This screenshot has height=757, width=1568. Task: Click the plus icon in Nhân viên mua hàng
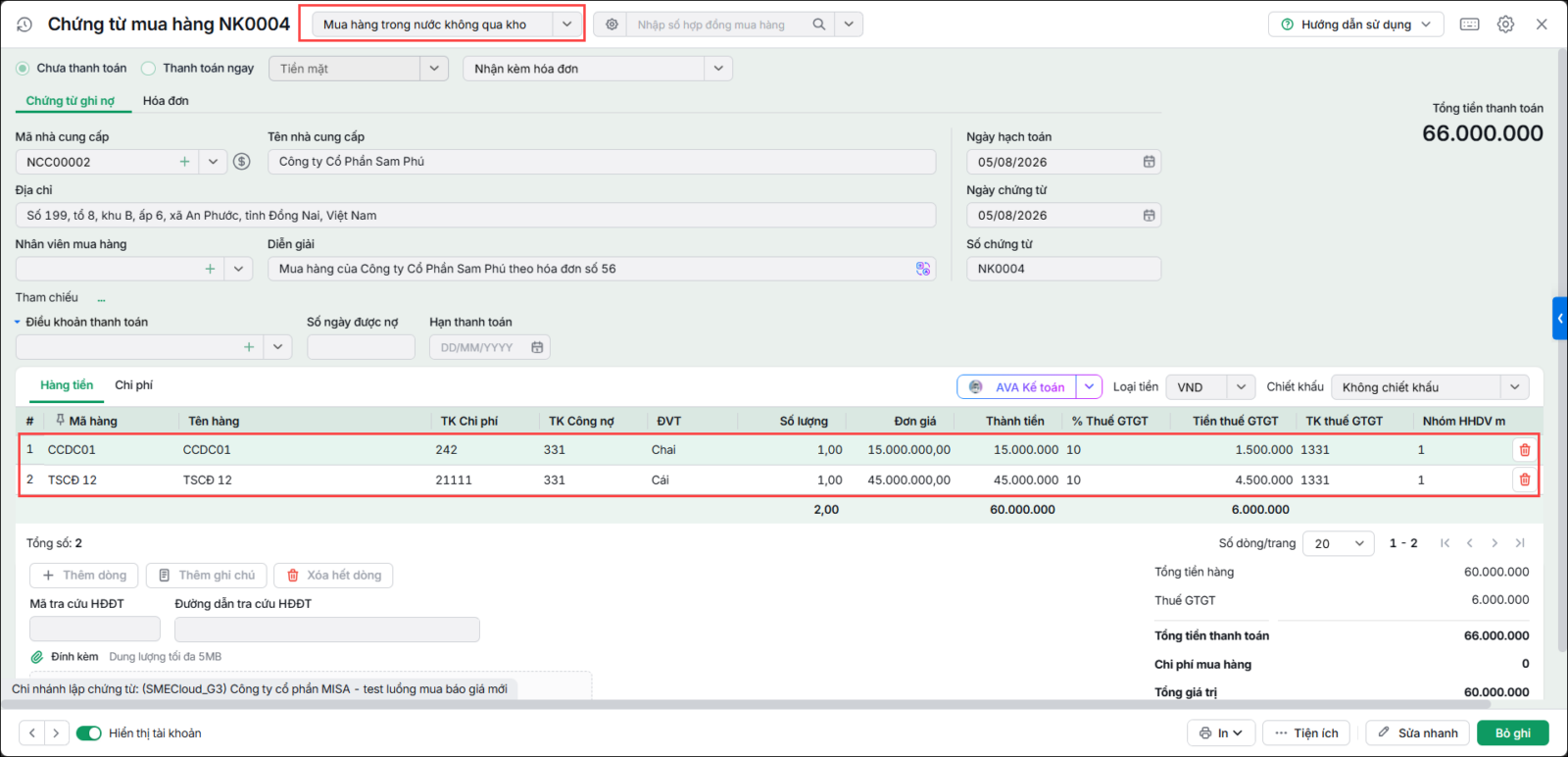coord(210,269)
